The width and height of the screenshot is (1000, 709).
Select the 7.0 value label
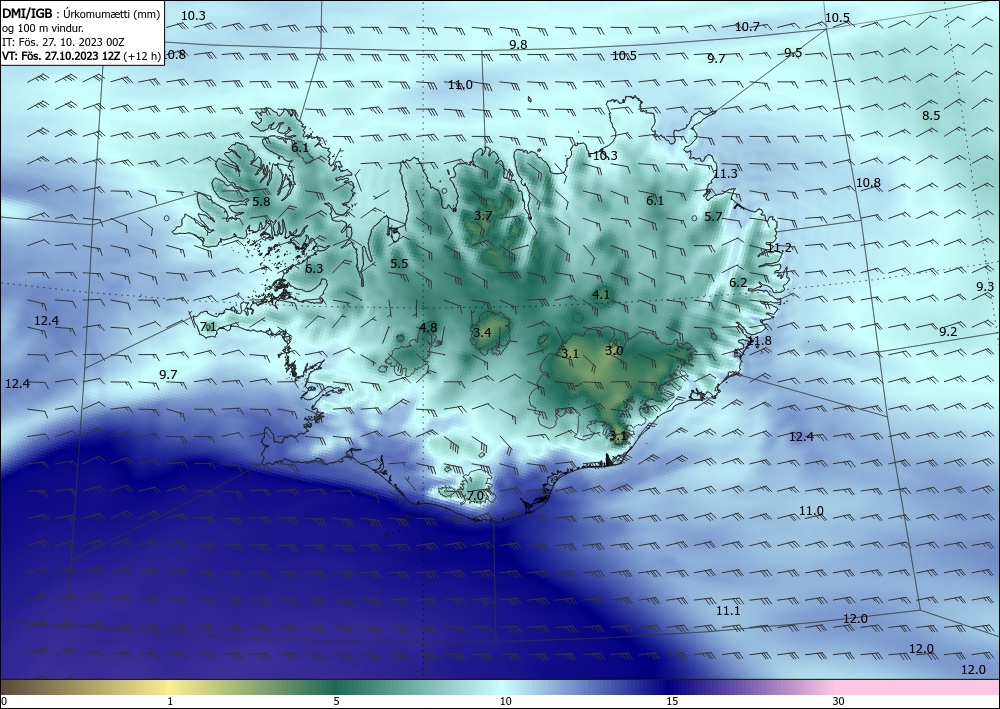click(475, 495)
